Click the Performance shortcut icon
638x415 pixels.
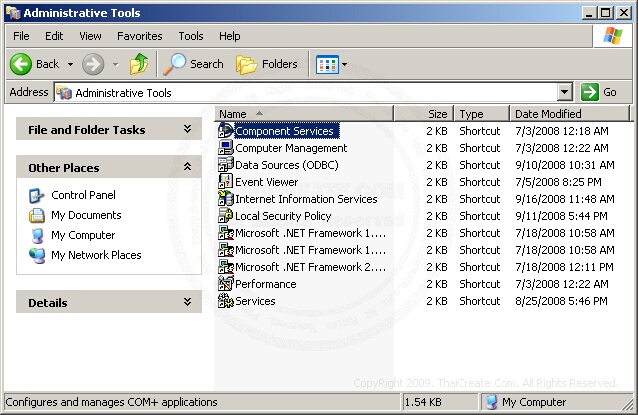pyautogui.click(x=226, y=284)
